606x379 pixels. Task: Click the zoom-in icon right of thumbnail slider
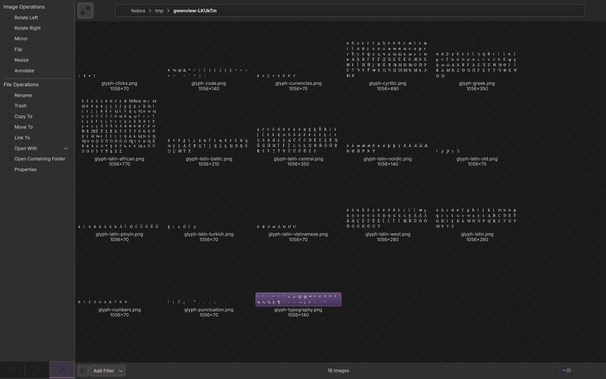pos(598,371)
